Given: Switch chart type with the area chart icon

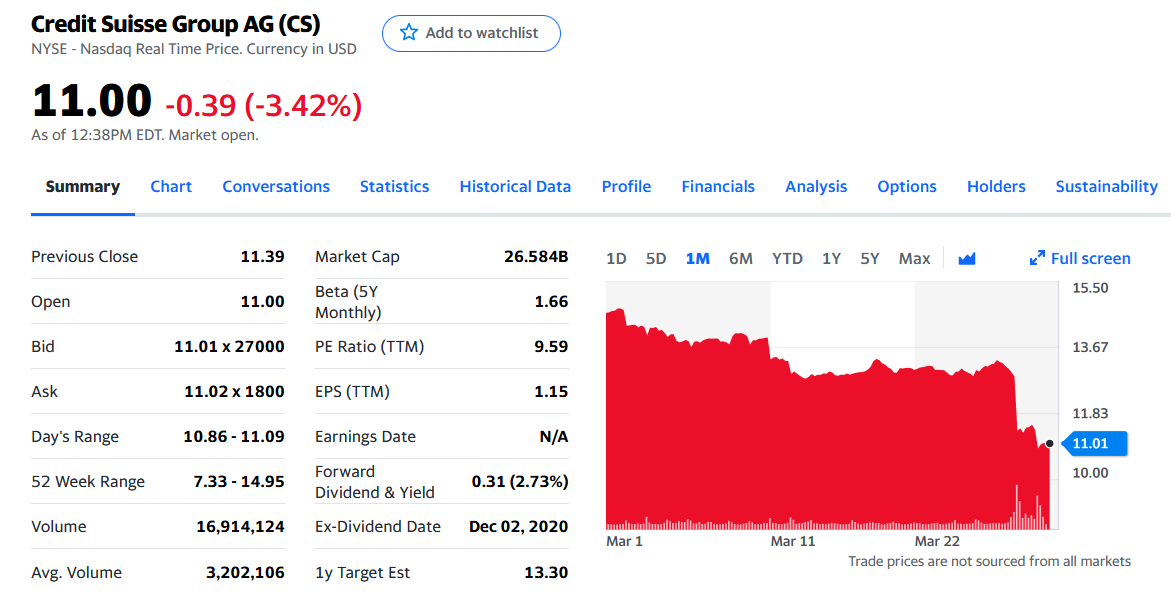Looking at the screenshot, I should [x=967, y=258].
